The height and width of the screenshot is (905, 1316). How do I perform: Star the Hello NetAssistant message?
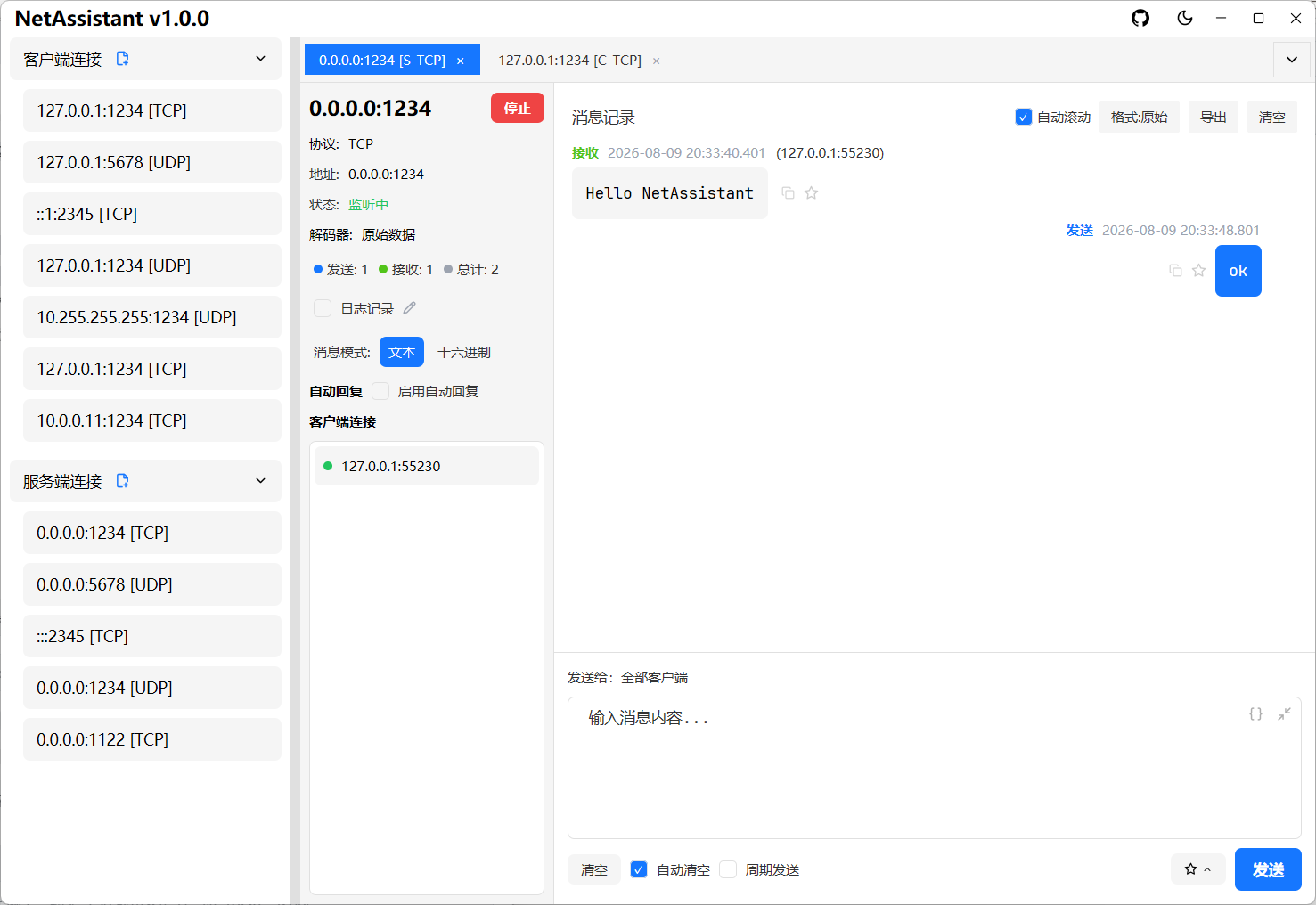click(x=811, y=193)
